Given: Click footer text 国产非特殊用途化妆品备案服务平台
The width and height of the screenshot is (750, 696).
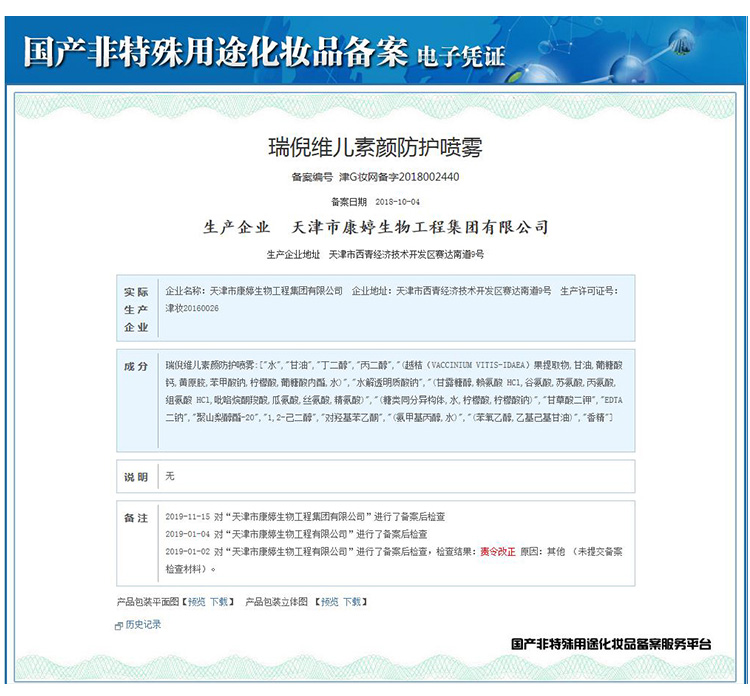Looking at the screenshot, I should click(611, 644).
